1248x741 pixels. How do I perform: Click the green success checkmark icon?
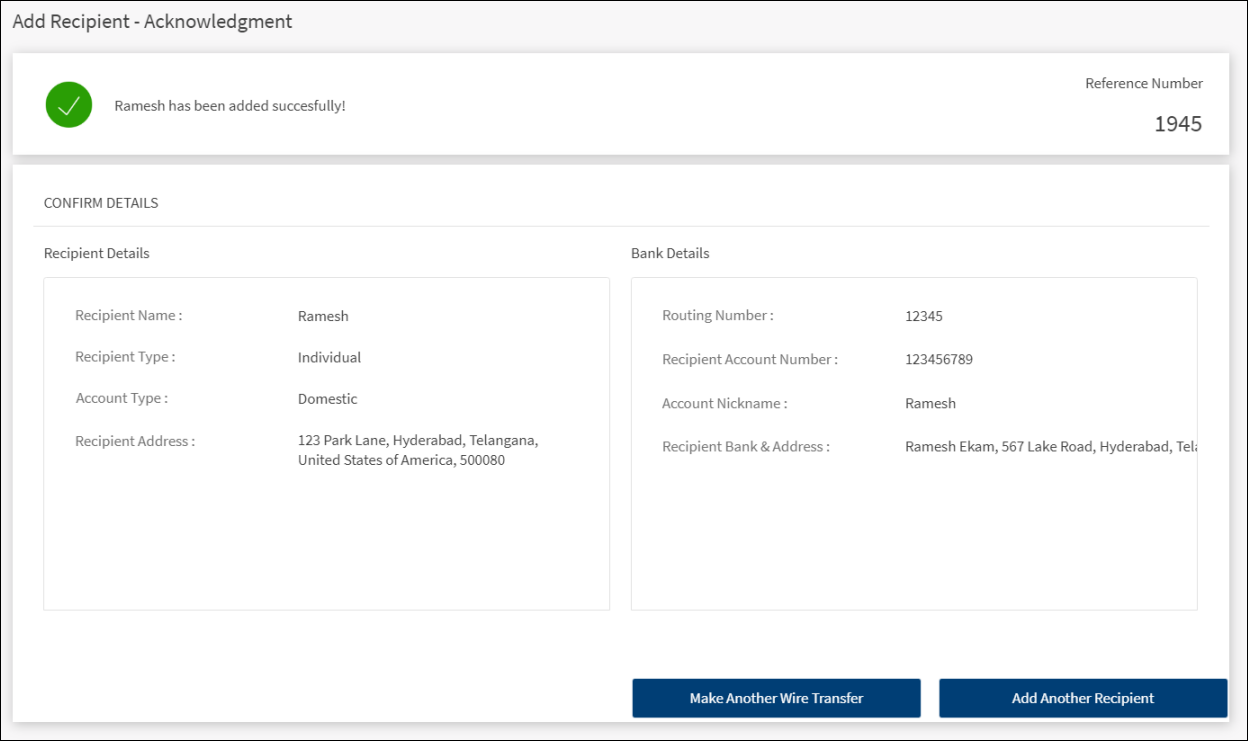tap(69, 105)
